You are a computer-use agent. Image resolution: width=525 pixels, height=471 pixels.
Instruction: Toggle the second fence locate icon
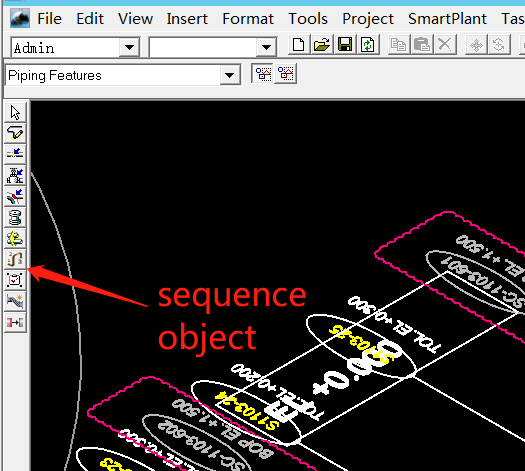tap(286, 73)
